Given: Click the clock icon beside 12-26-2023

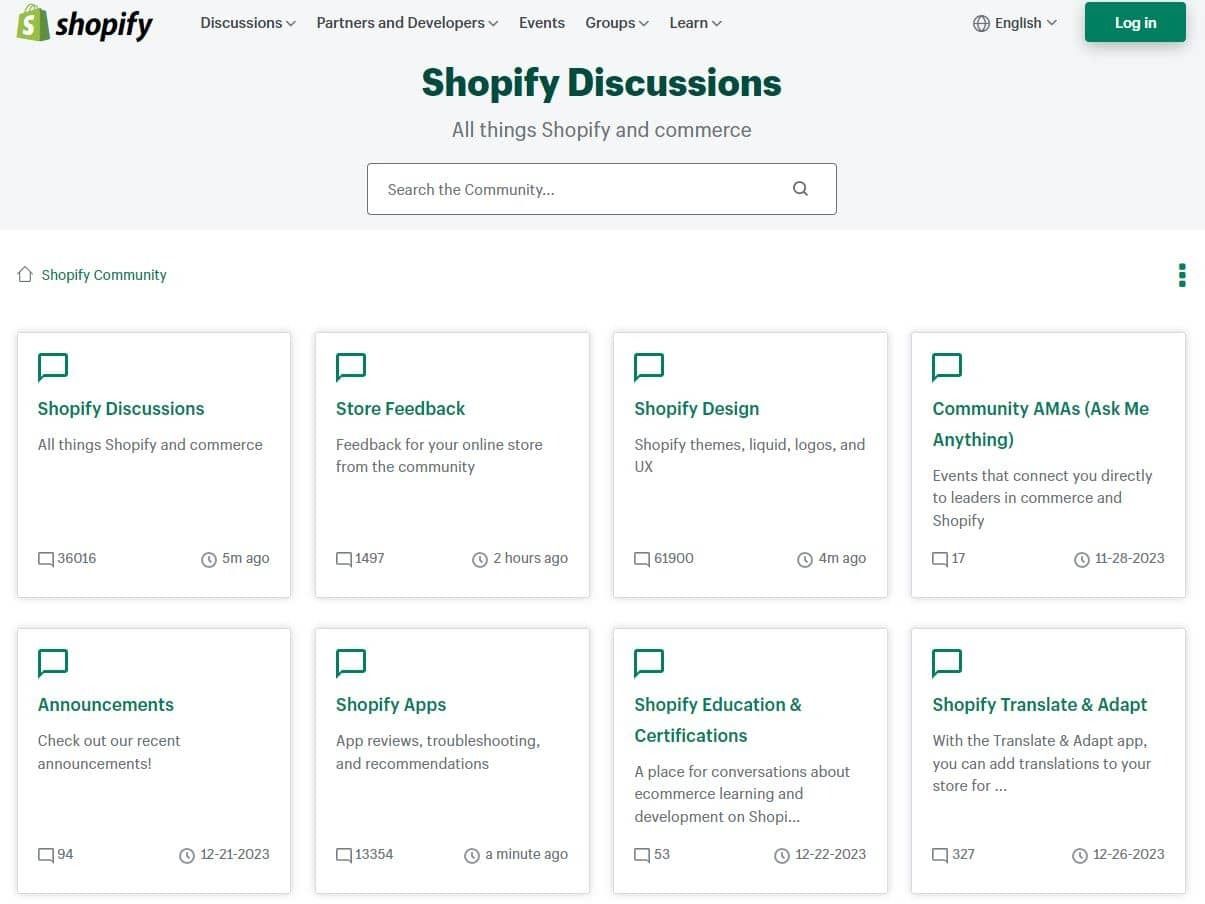Looking at the screenshot, I should click(x=1080, y=856).
